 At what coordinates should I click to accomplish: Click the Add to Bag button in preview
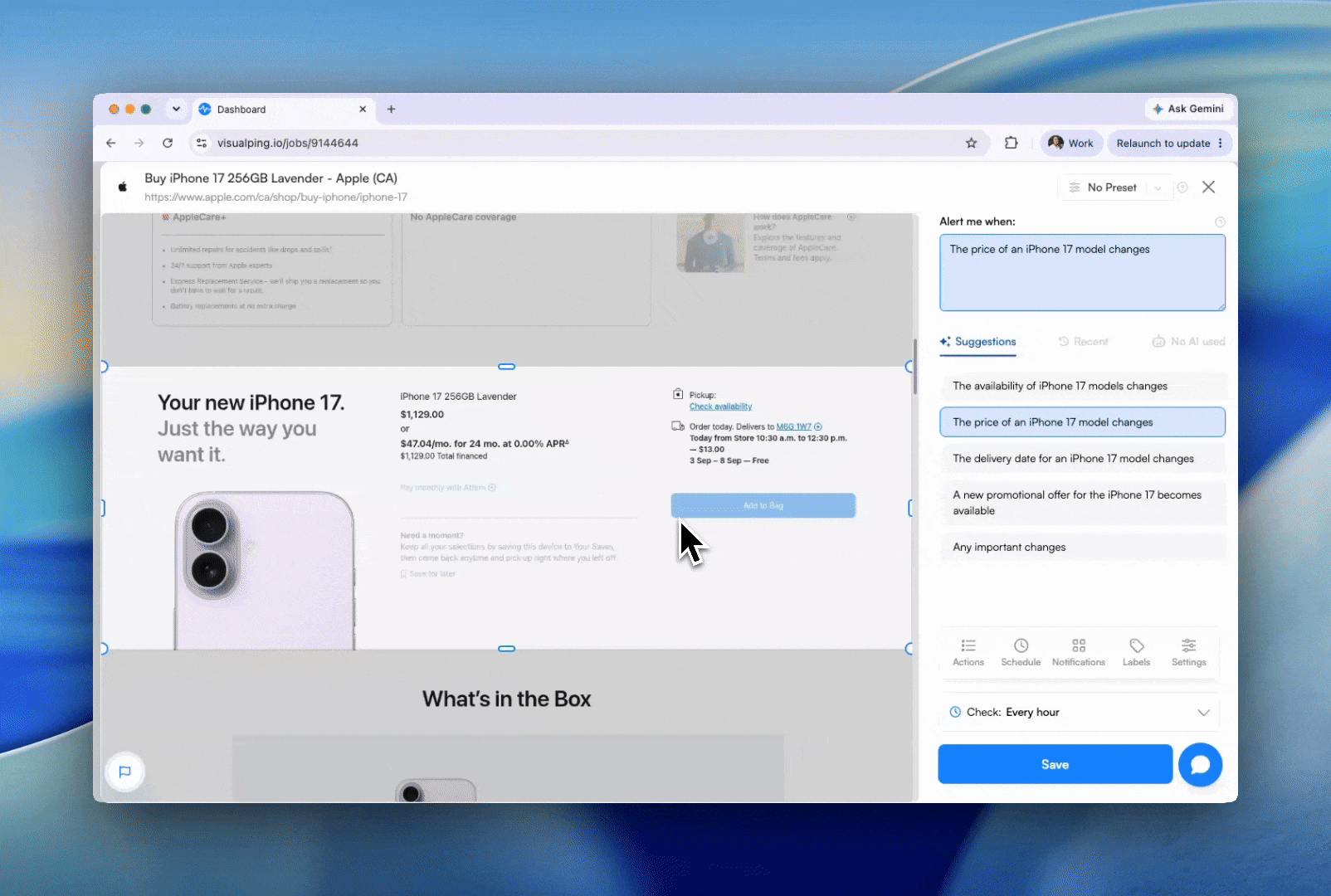[x=763, y=505]
